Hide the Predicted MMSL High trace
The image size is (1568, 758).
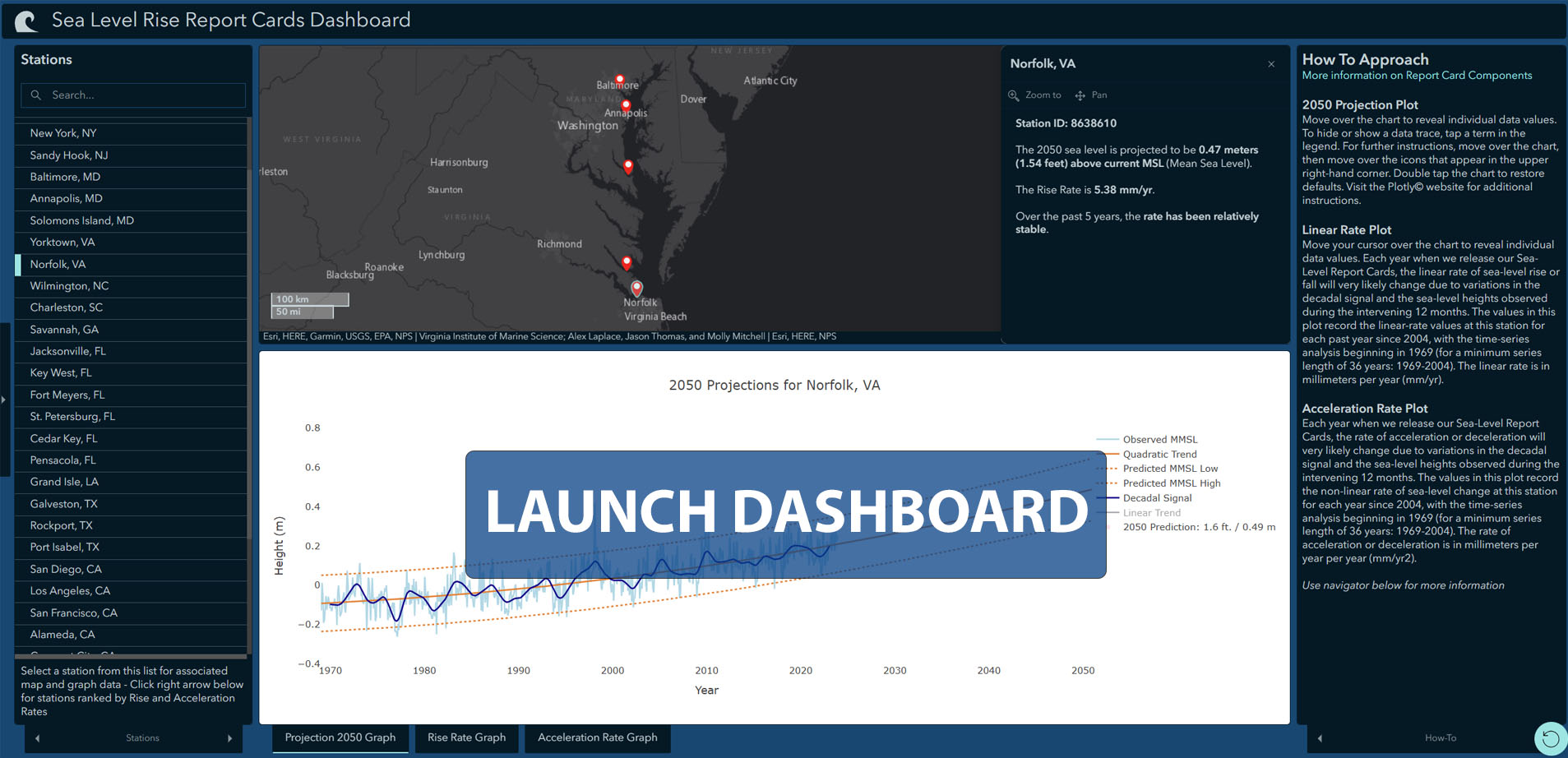pyautogui.click(x=1170, y=483)
